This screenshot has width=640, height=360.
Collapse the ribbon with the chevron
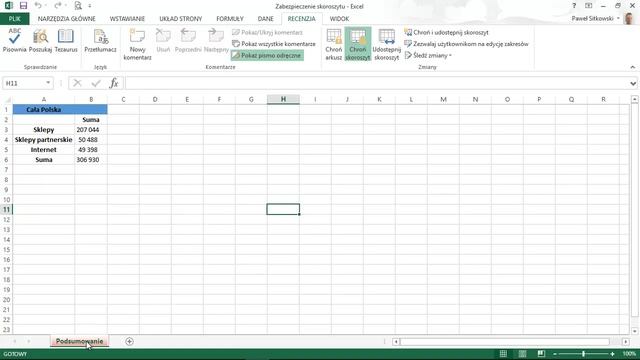(x=633, y=67)
